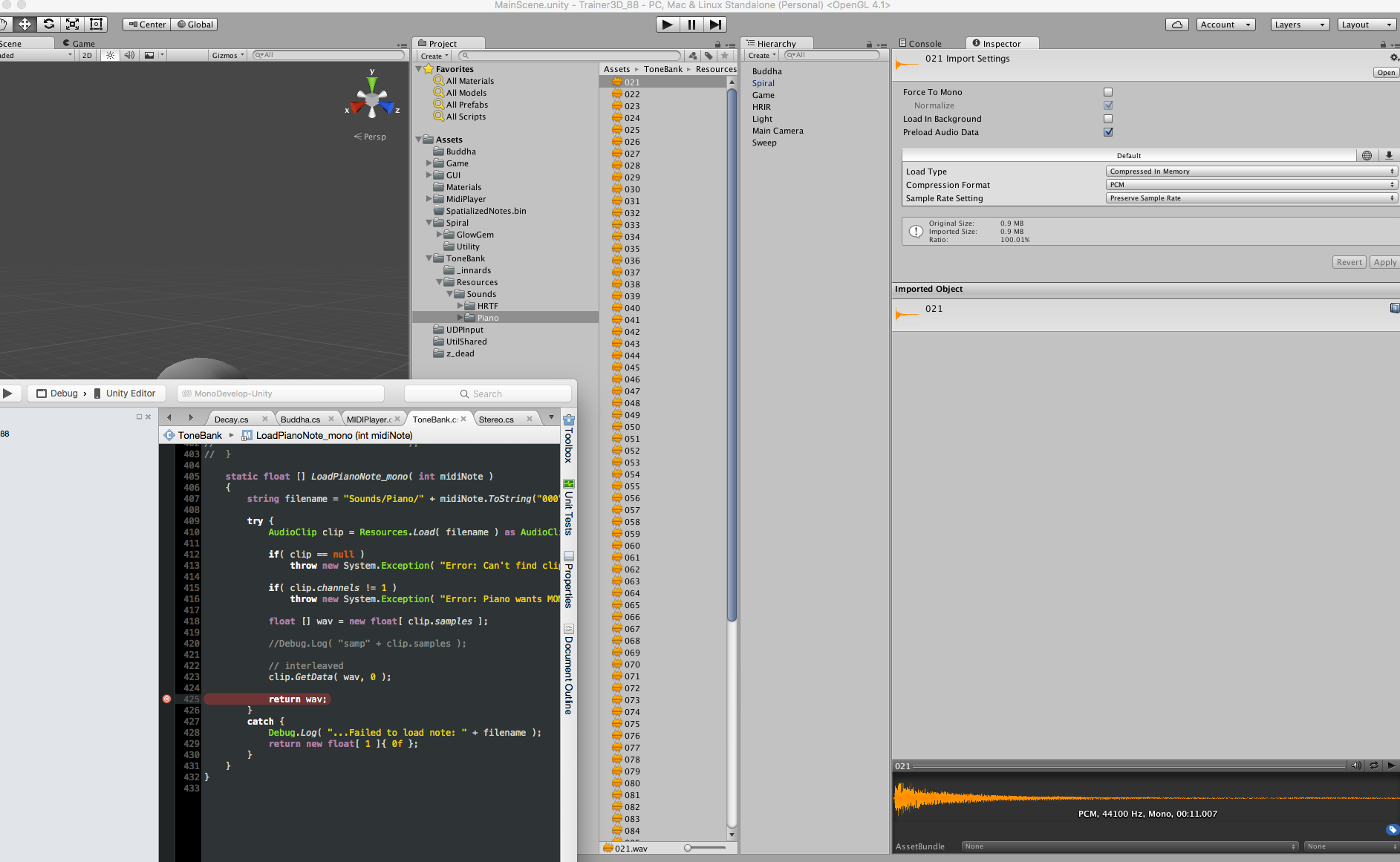Toggle Scene view audio icon

click(x=129, y=56)
